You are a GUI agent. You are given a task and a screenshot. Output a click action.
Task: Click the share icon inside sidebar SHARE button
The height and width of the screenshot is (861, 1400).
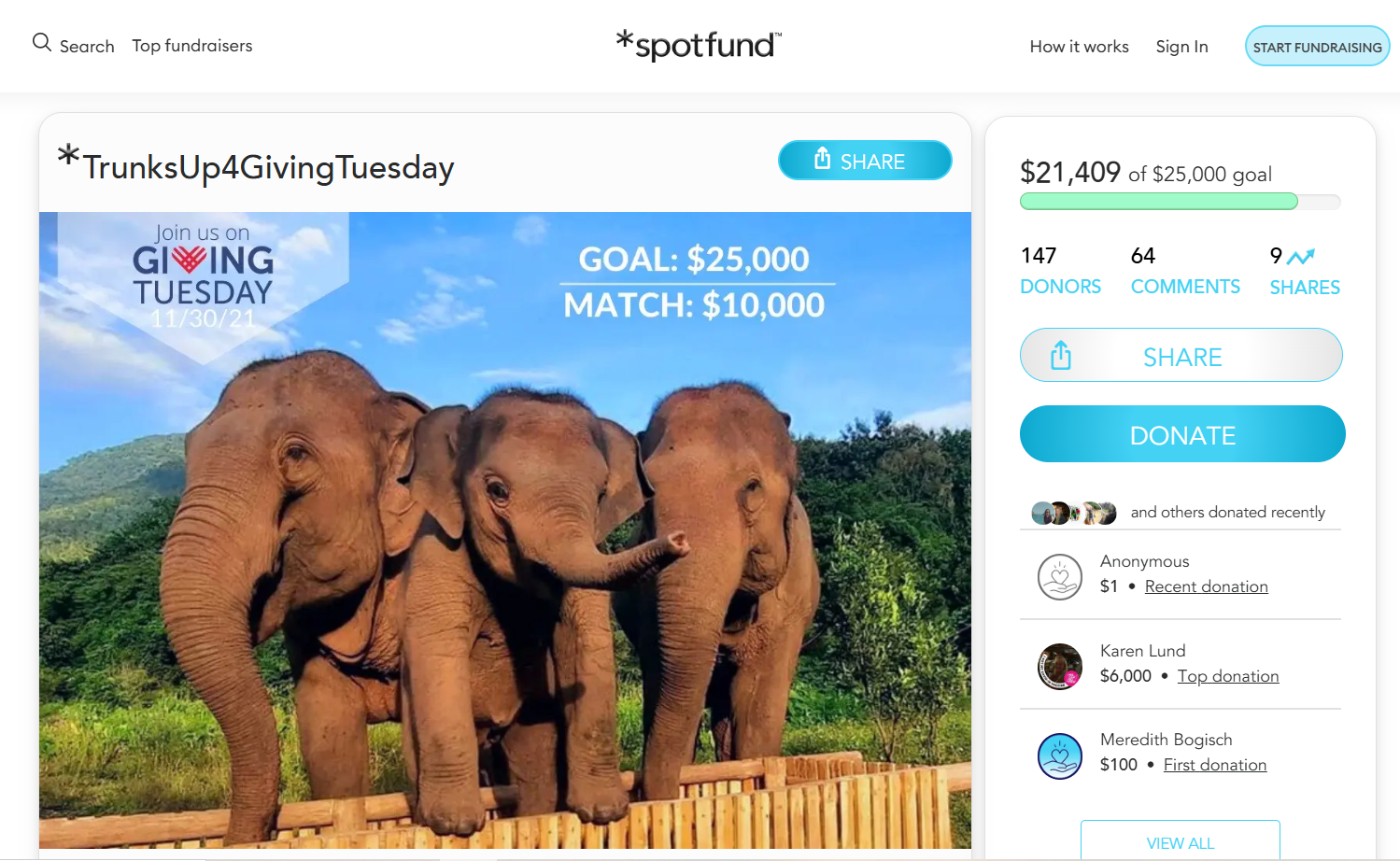pyautogui.click(x=1060, y=355)
